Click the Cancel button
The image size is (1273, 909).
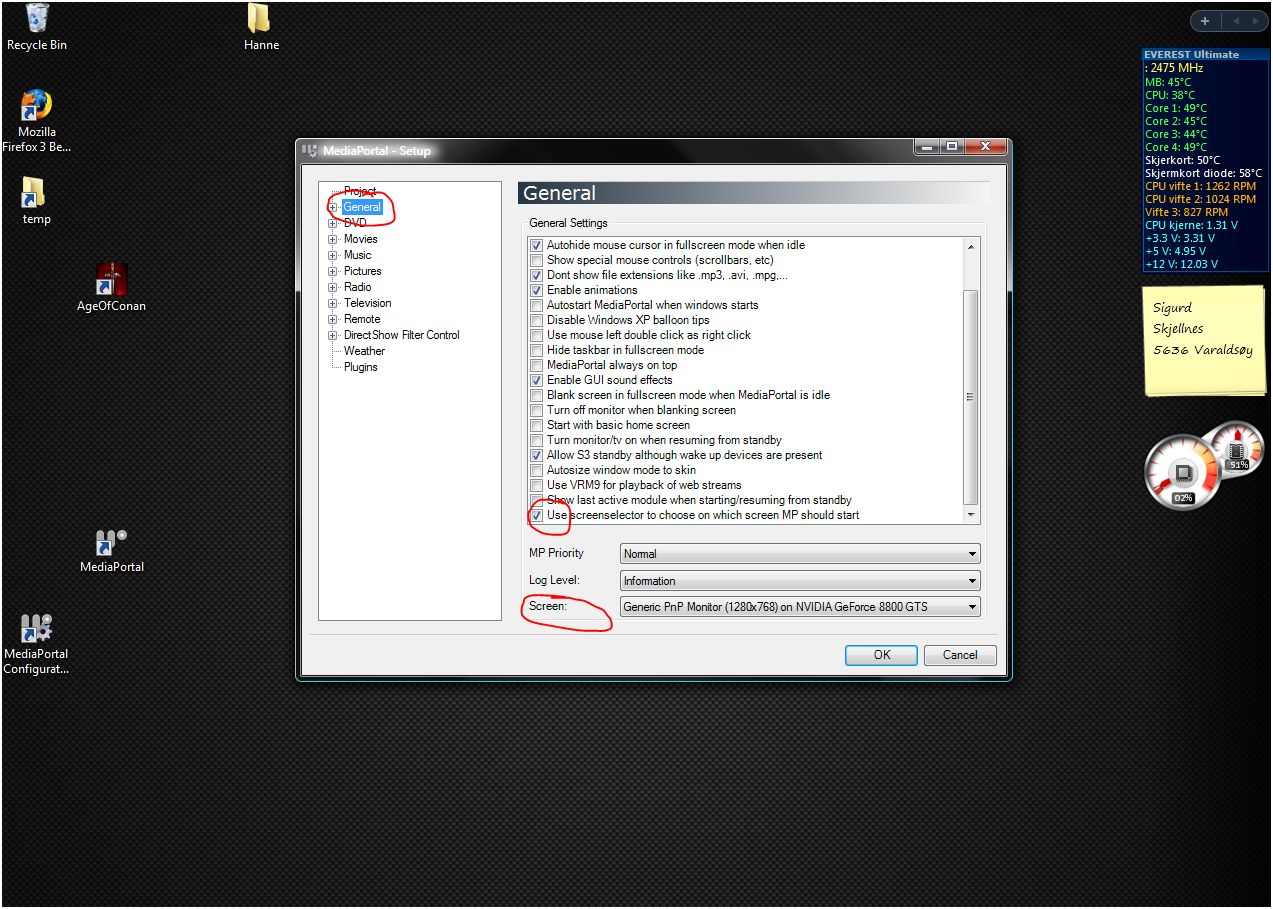tap(960, 655)
